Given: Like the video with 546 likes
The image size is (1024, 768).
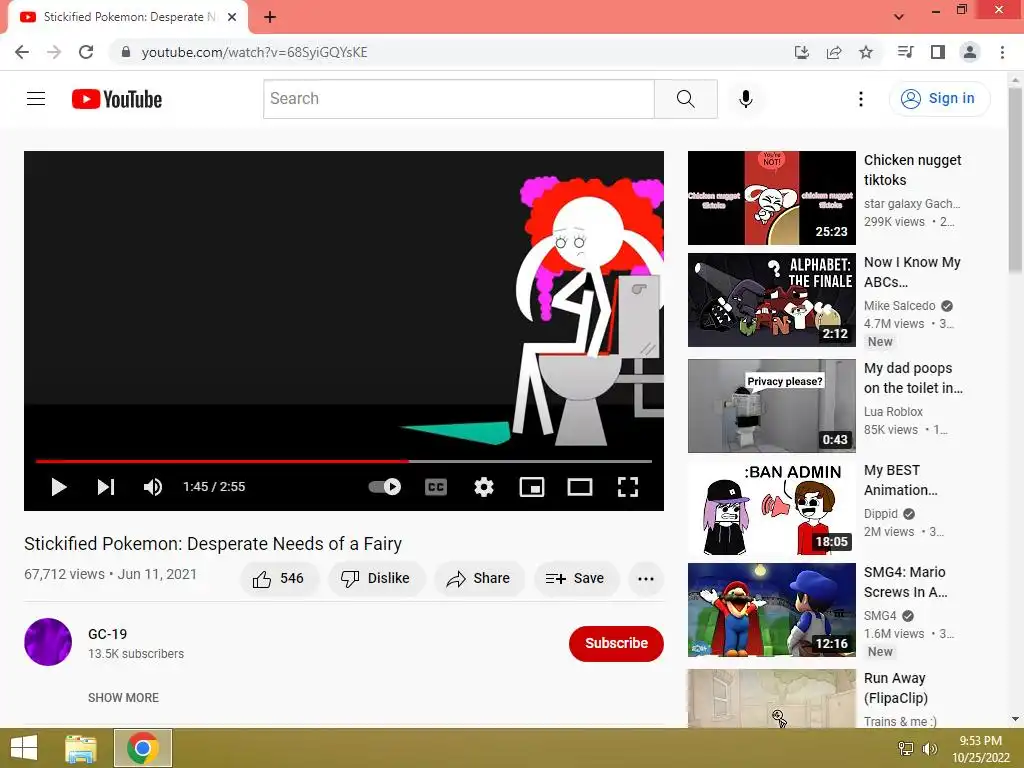Looking at the screenshot, I should [279, 579].
